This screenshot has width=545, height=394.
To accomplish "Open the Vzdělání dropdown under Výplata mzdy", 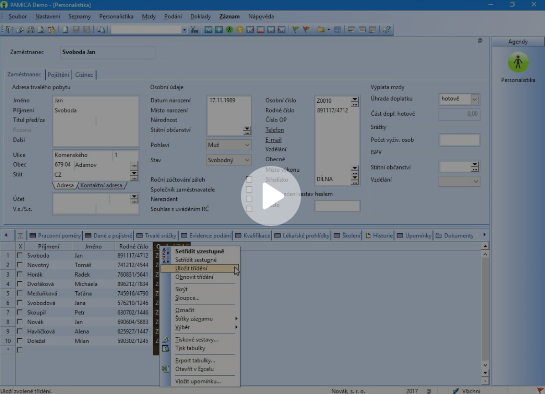I will (459, 181).
